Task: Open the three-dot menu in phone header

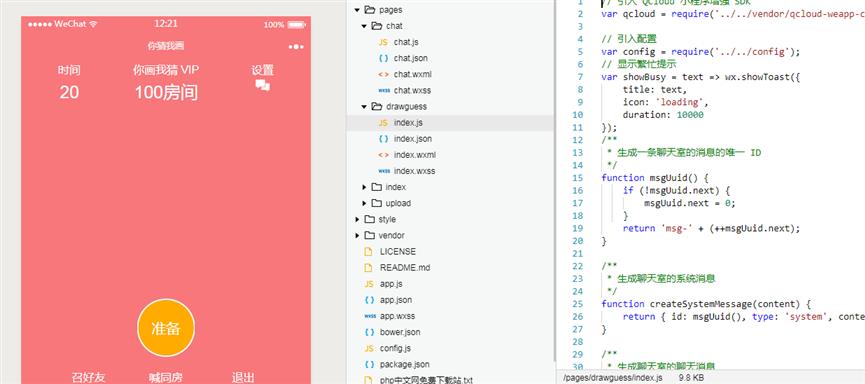Action: [296, 47]
